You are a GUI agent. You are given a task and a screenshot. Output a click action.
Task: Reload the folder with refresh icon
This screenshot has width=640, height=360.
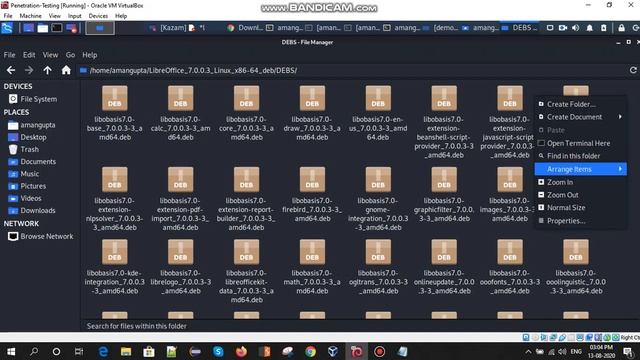[633, 70]
